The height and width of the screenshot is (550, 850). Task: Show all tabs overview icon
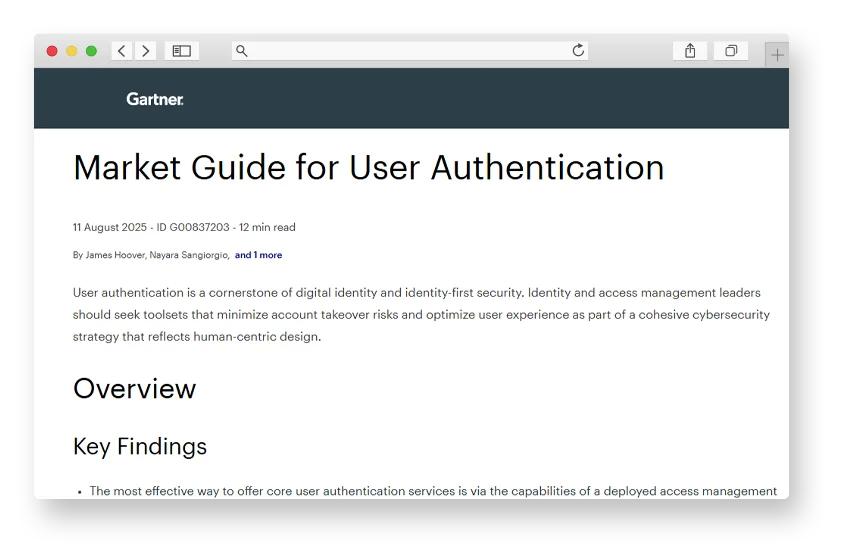coord(731,51)
